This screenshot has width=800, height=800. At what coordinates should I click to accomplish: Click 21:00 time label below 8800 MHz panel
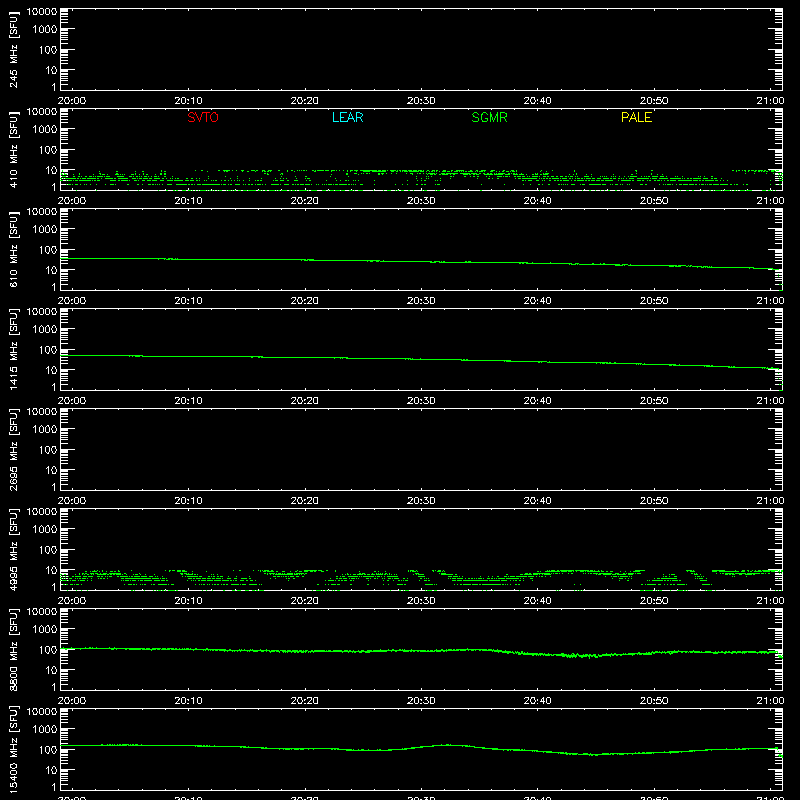click(770, 701)
